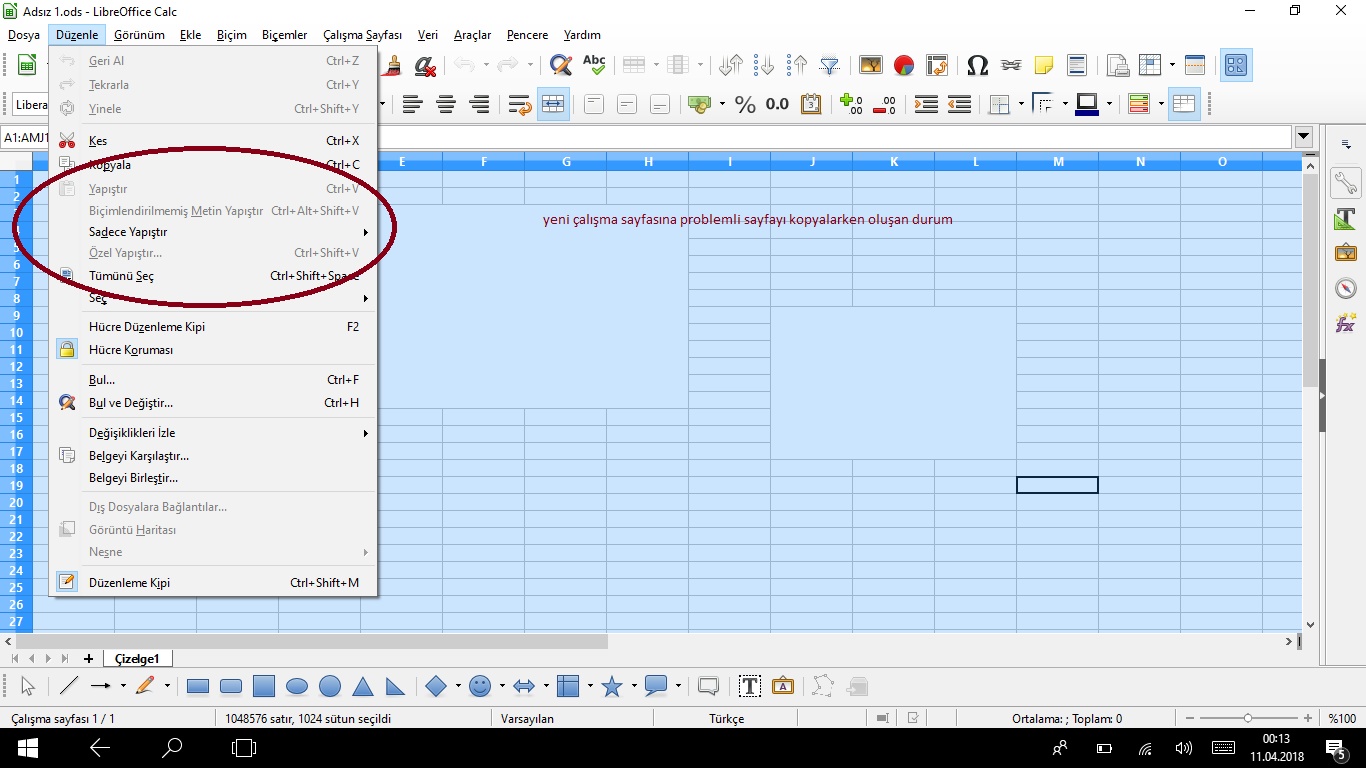Sort descending using the toolbar icon
This screenshot has width=1366, height=768.
tap(797, 65)
